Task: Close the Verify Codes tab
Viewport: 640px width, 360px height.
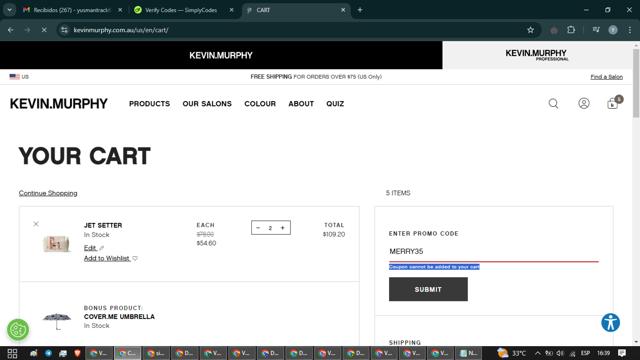Action: 231,10
